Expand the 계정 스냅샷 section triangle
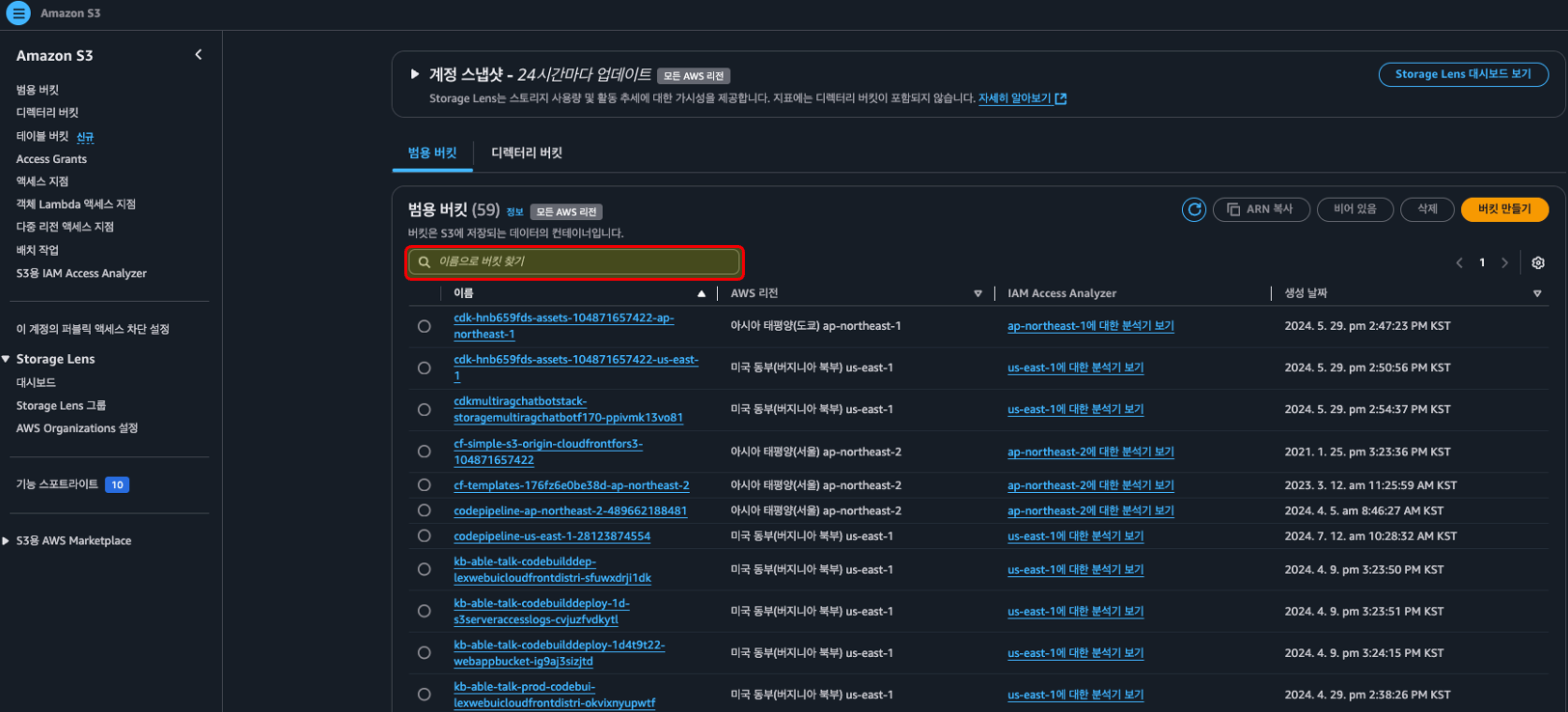Screen dimensions: 1568x712 click(415, 74)
